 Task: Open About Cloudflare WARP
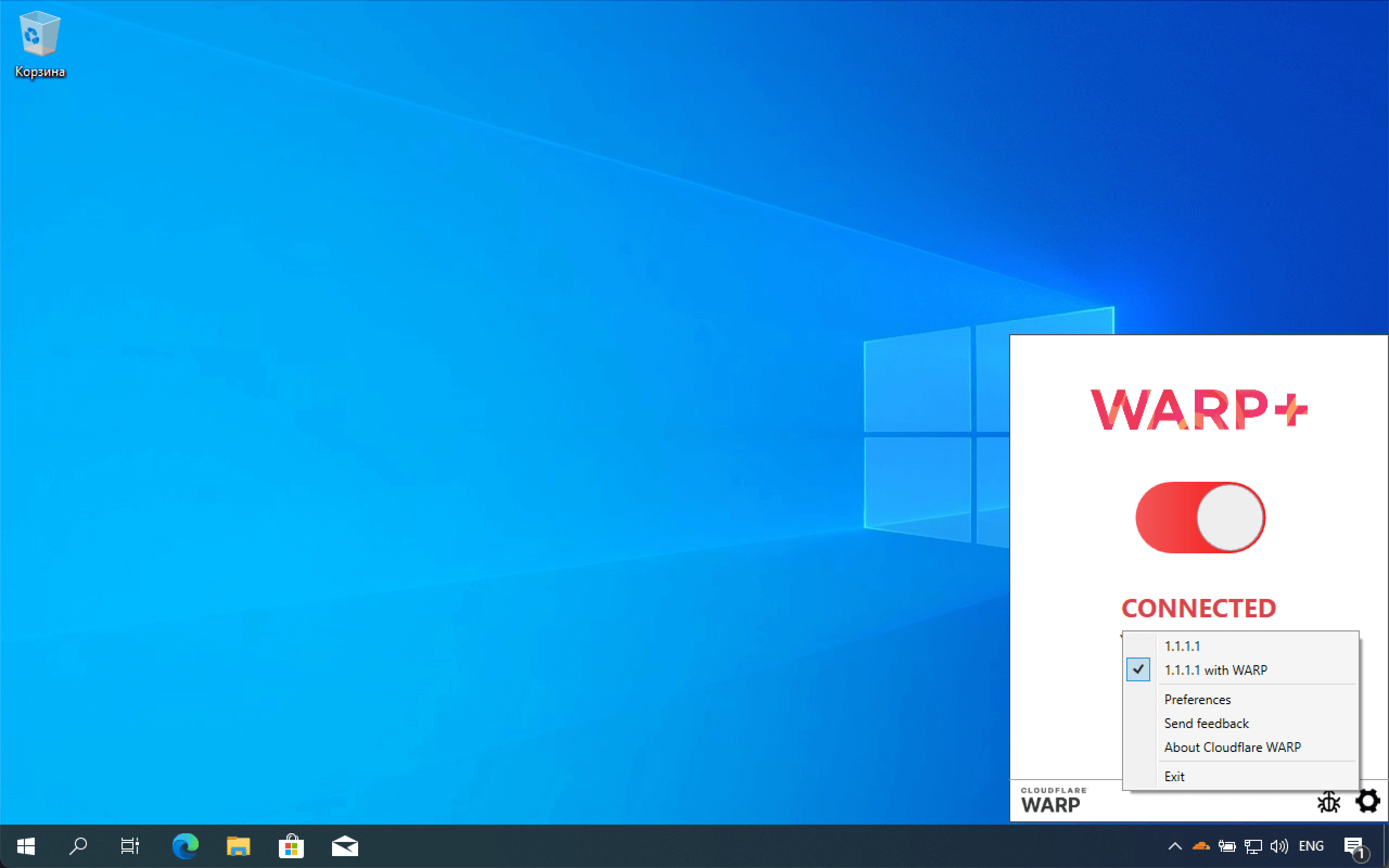(1240, 747)
